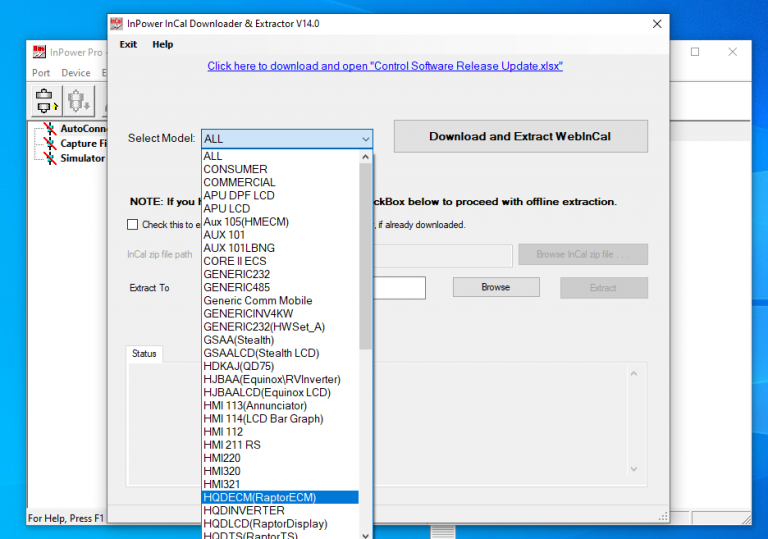The image size is (768, 539).
Task: Enable the offline extraction checkbox
Action: [132, 224]
